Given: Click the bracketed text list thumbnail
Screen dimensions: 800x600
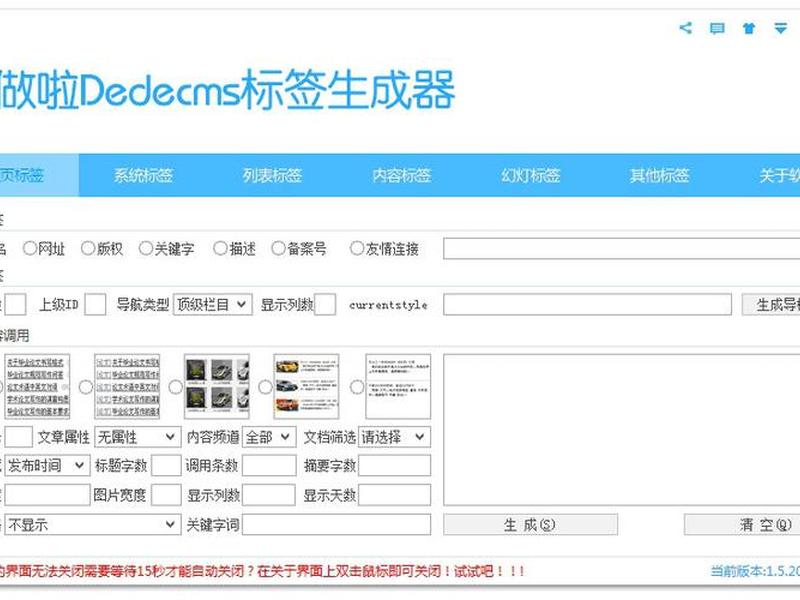Looking at the screenshot, I should (x=127, y=387).
